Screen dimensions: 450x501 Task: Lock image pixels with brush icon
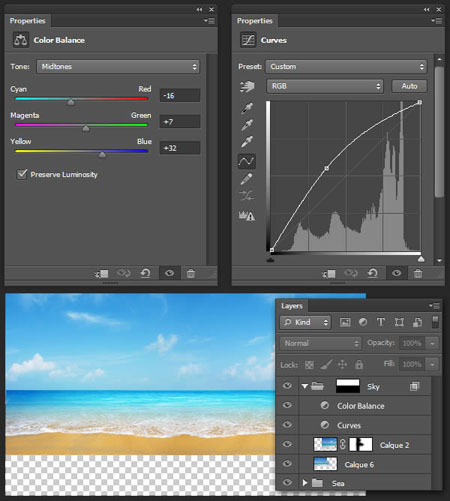(x=326, y=364)
